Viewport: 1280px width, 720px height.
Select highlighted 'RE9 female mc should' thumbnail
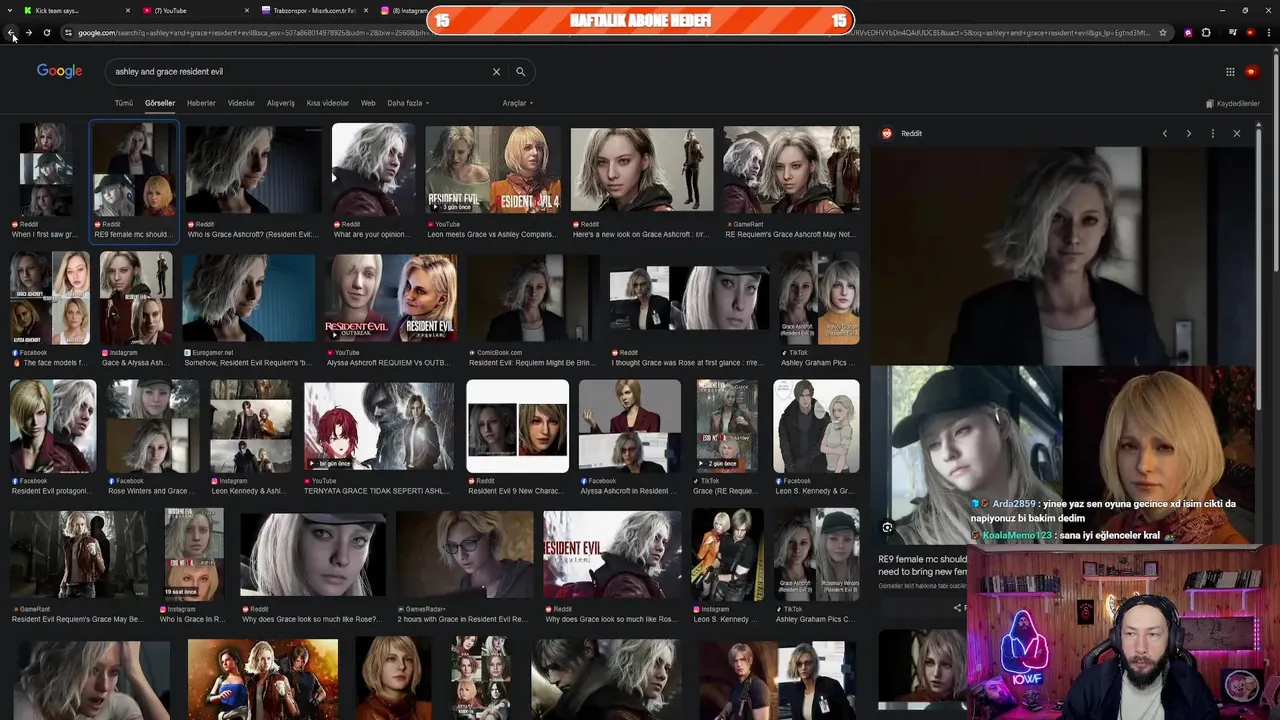pyautogui.click(x=134, y=182)
